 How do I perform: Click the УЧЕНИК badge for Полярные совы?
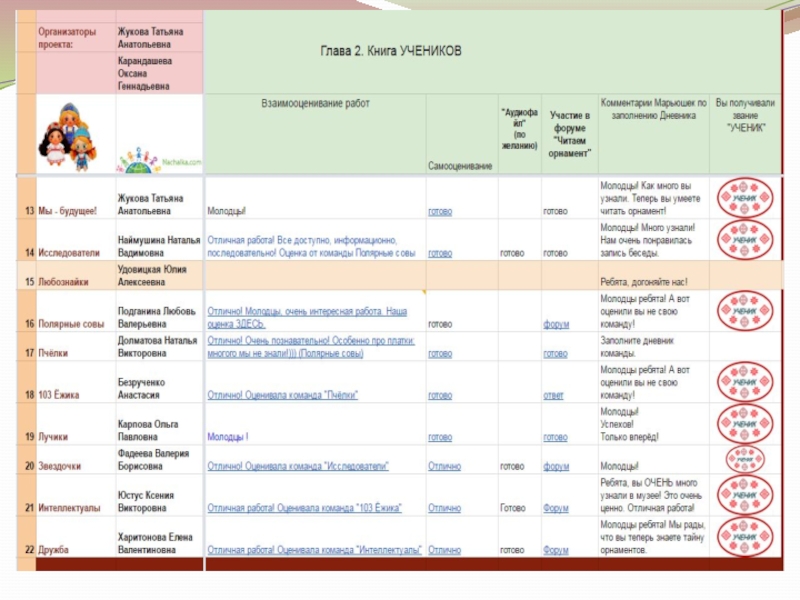(x=745, y=311)
